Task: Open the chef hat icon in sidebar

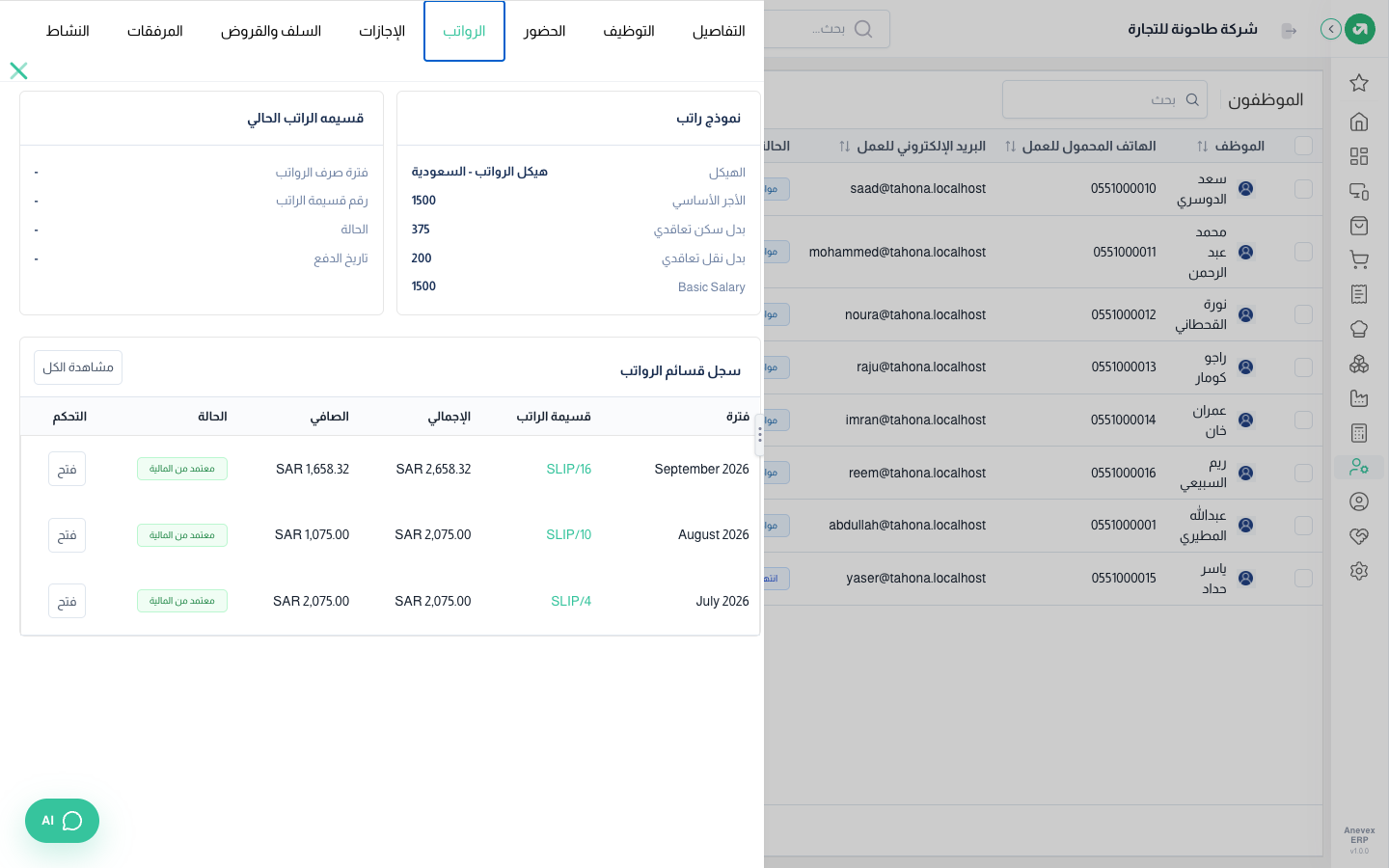Action: [1359, 329]
